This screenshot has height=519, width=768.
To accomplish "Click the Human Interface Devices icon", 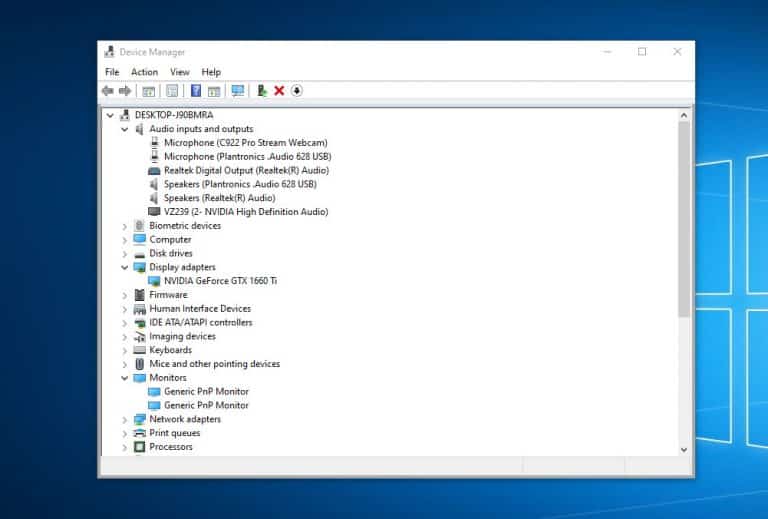I will pyautogui.click(x=140, y=309).
